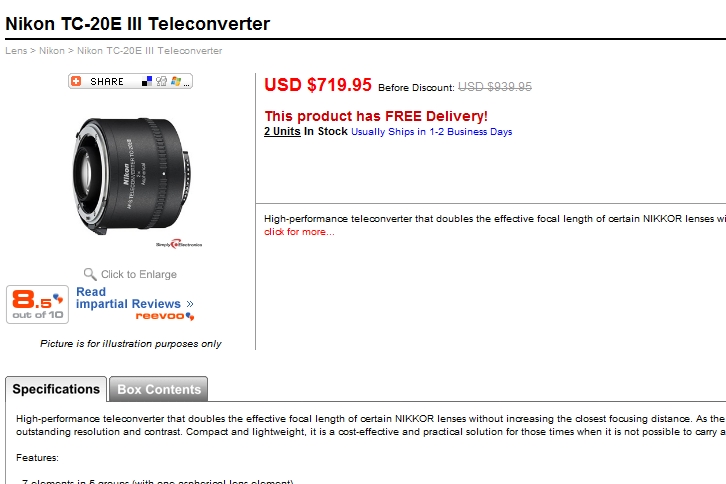Click the Click to Enlarge text
The height and width of the screenshot is (484, 726).
139,274
